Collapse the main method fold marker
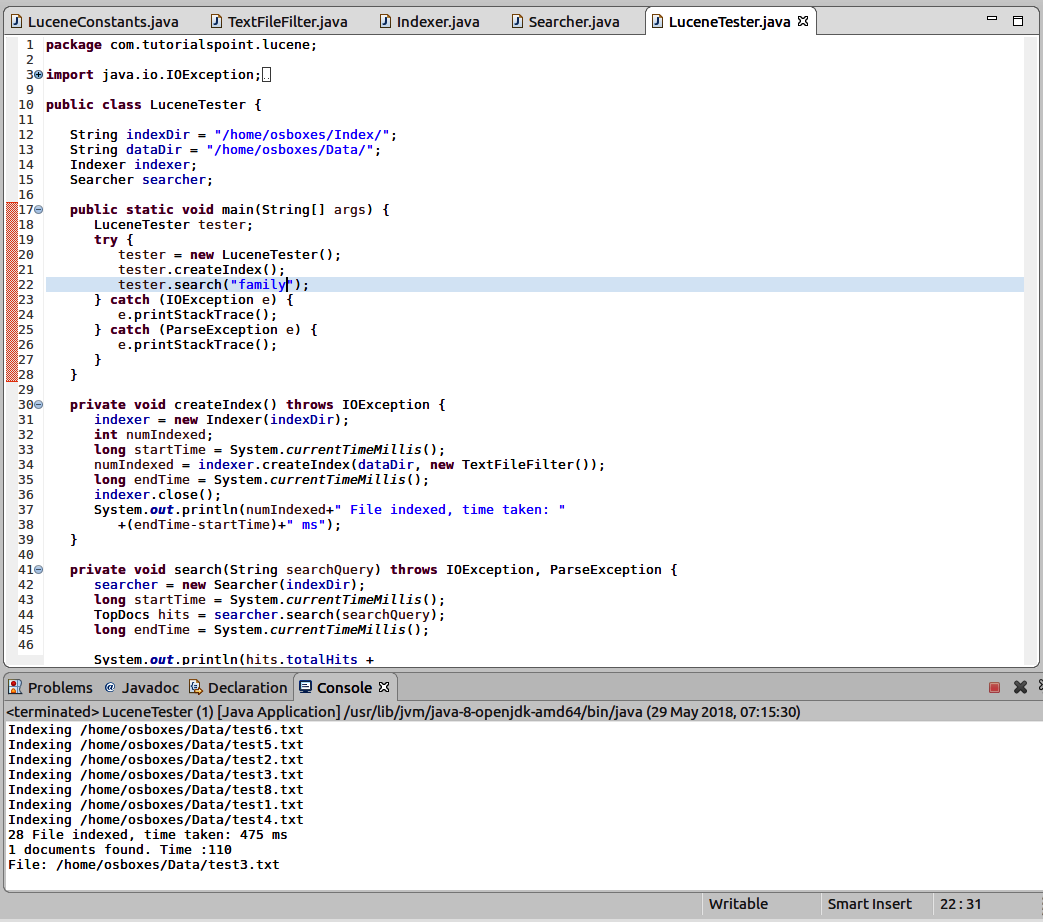 coord(38,210)
